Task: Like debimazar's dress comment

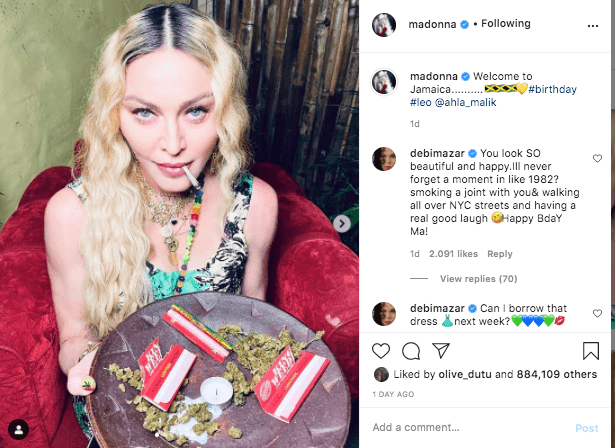Action: point(597,313)
